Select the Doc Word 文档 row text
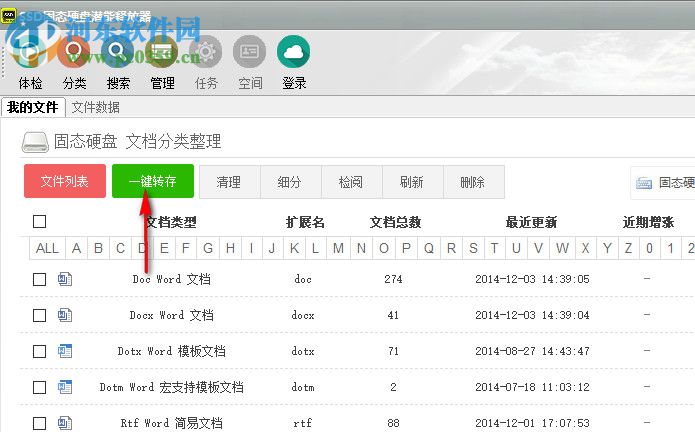 pyautogui.click(x=172, y=279)
